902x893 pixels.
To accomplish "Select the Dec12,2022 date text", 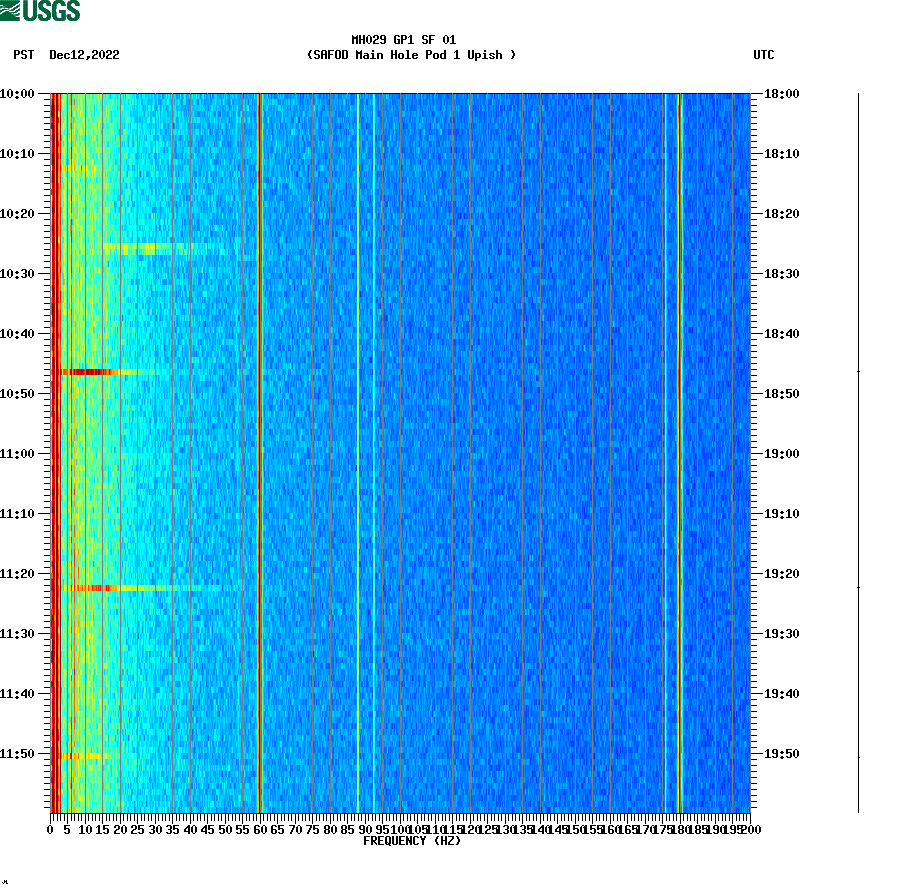I will [82, 56].
